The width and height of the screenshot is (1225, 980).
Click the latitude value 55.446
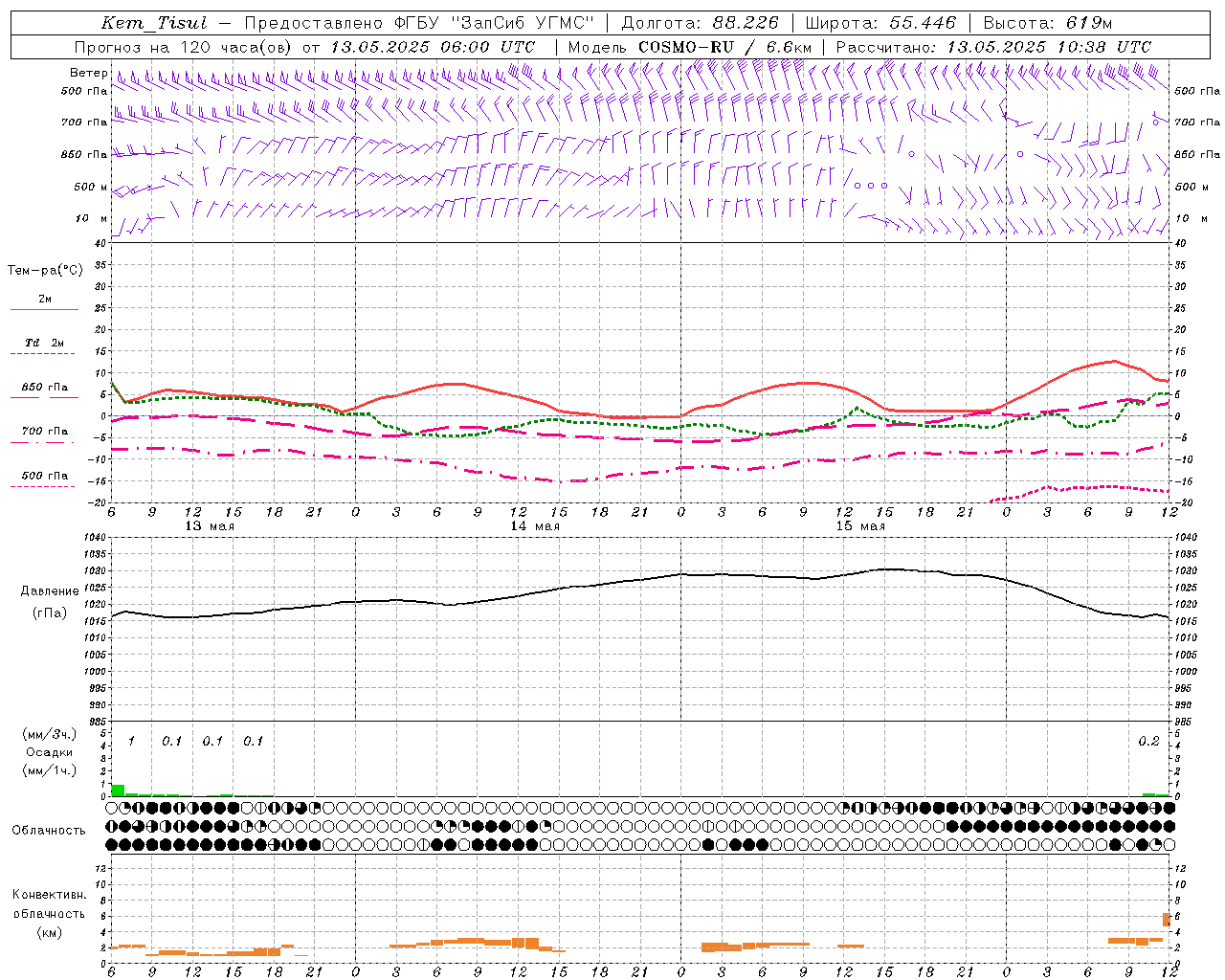(923, 23)
